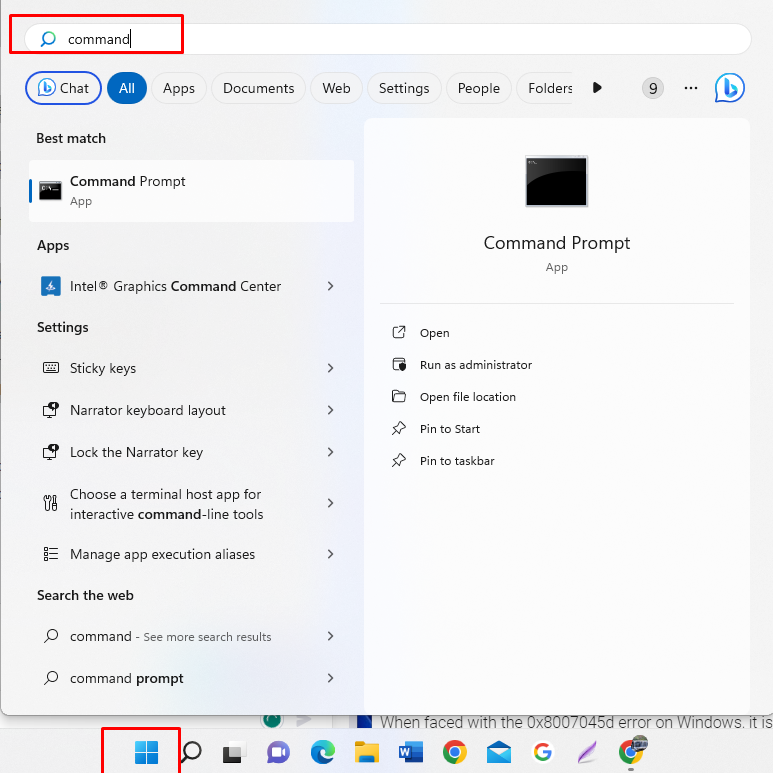
Task: Click Open in the preview pane
Action: 434,333
